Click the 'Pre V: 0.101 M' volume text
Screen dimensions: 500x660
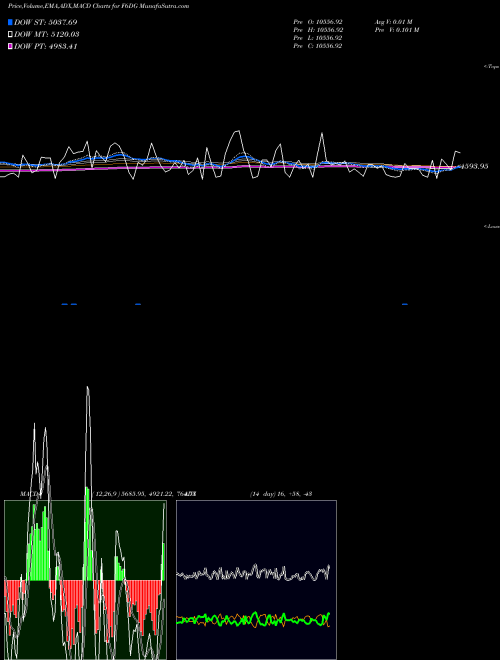397,30
